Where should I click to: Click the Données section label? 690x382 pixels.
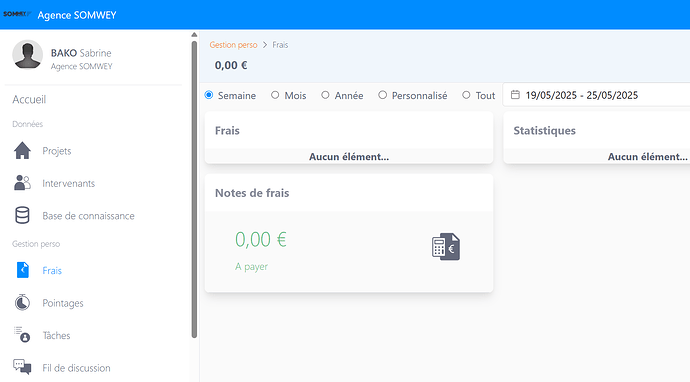tap(27, 124)
